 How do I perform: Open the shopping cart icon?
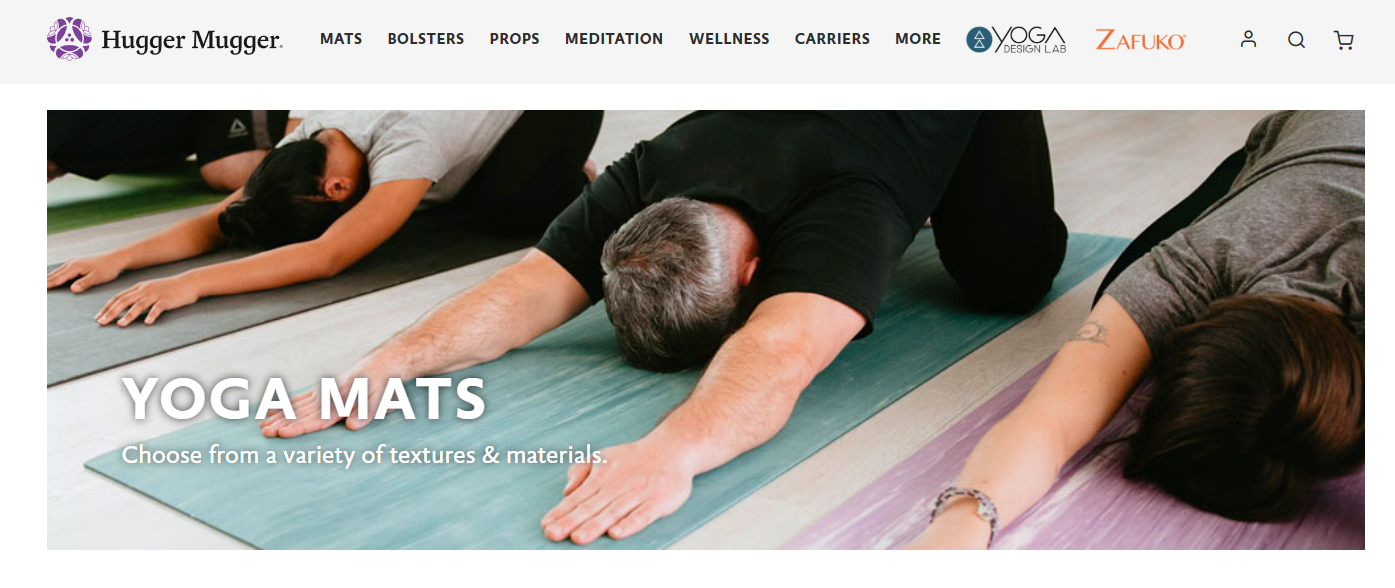(x=1344, y=40)
